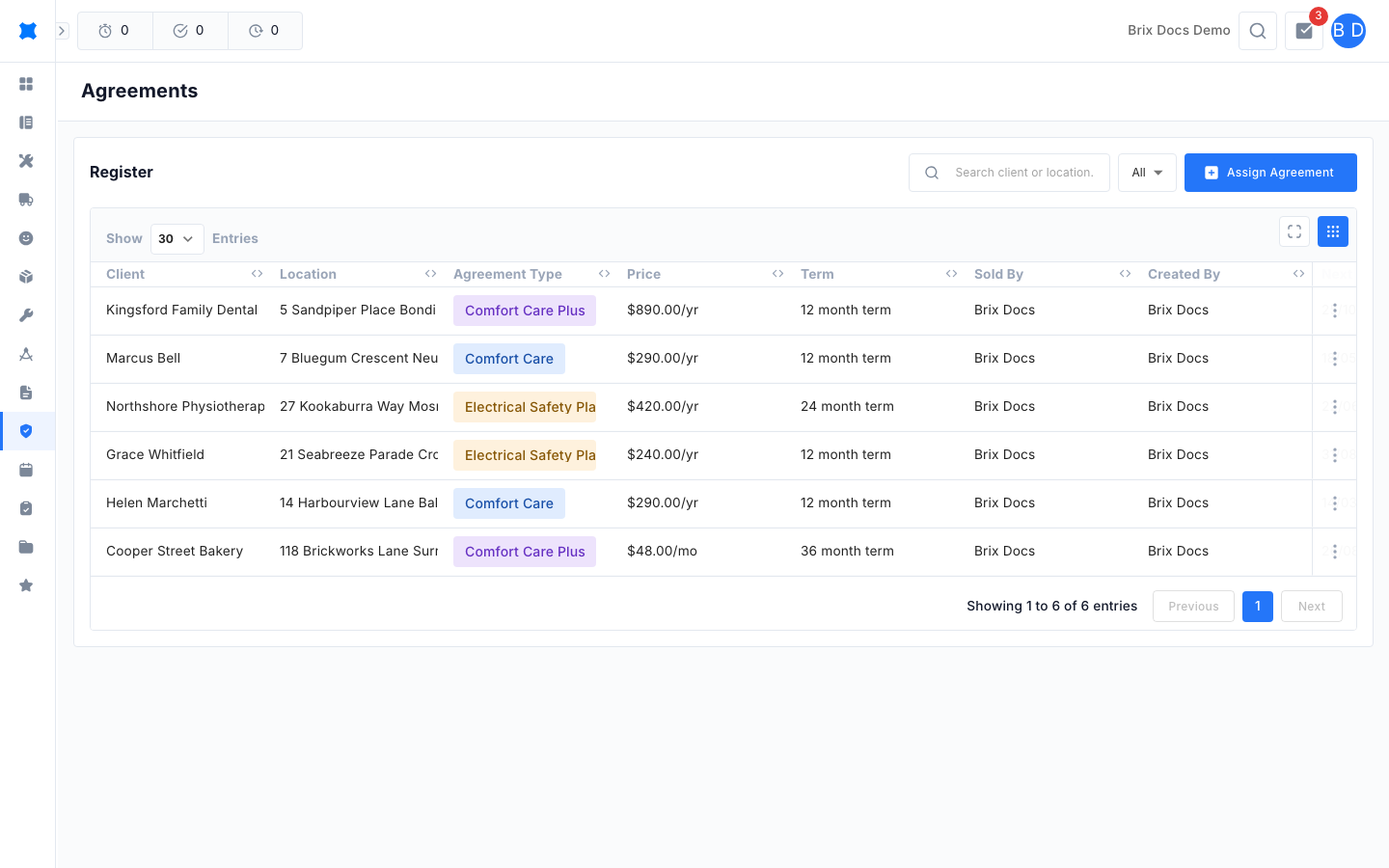Viewport: 1389px width, 868px height.
Task: Open the delivery truck sidebar icon
Action: [26, 200]
